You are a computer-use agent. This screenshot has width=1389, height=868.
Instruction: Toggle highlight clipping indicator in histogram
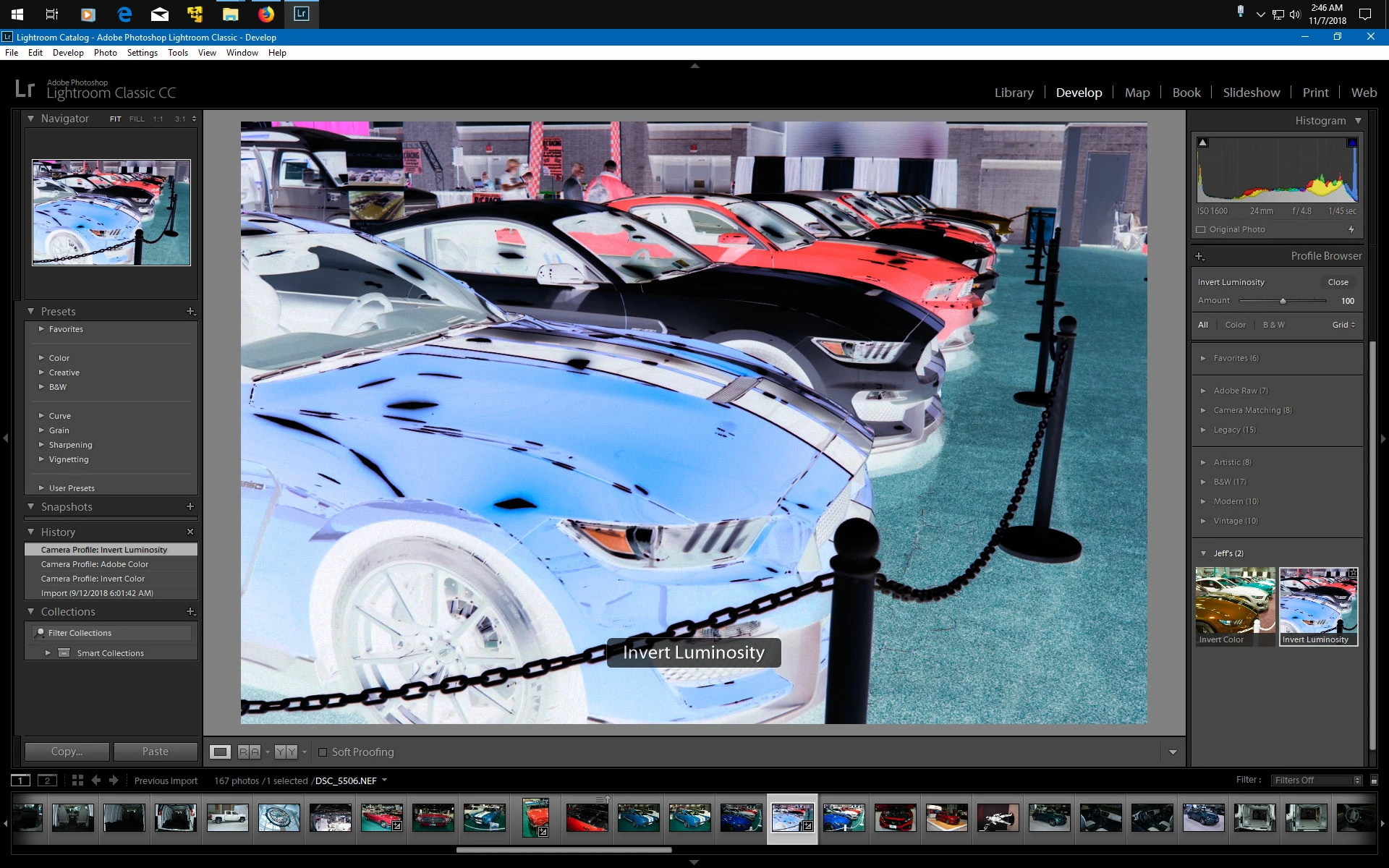pyautogui.click(x=1351, y=142)
